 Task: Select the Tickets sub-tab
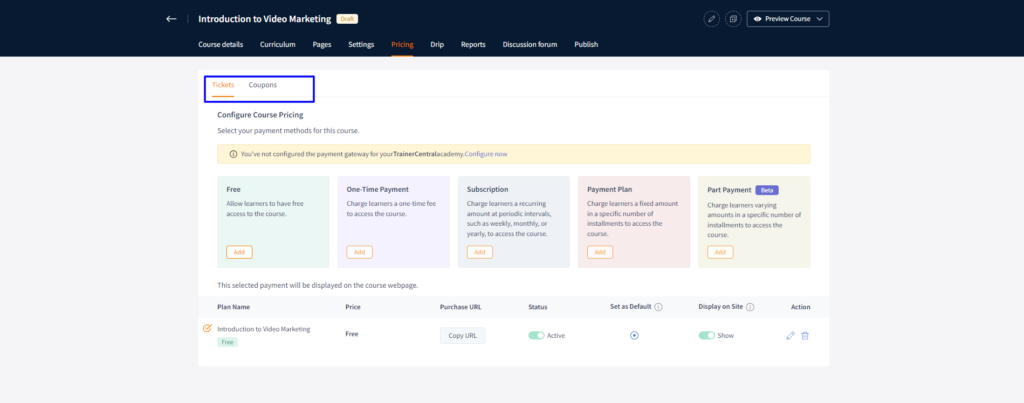tap(223, 85)
